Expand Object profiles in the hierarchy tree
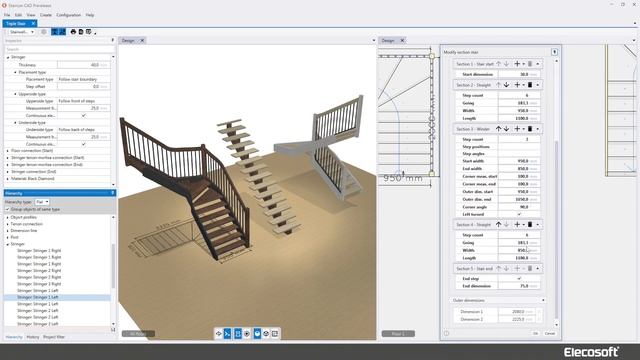The height and width of the screenshot is (360, 640). tap(7, 218)
